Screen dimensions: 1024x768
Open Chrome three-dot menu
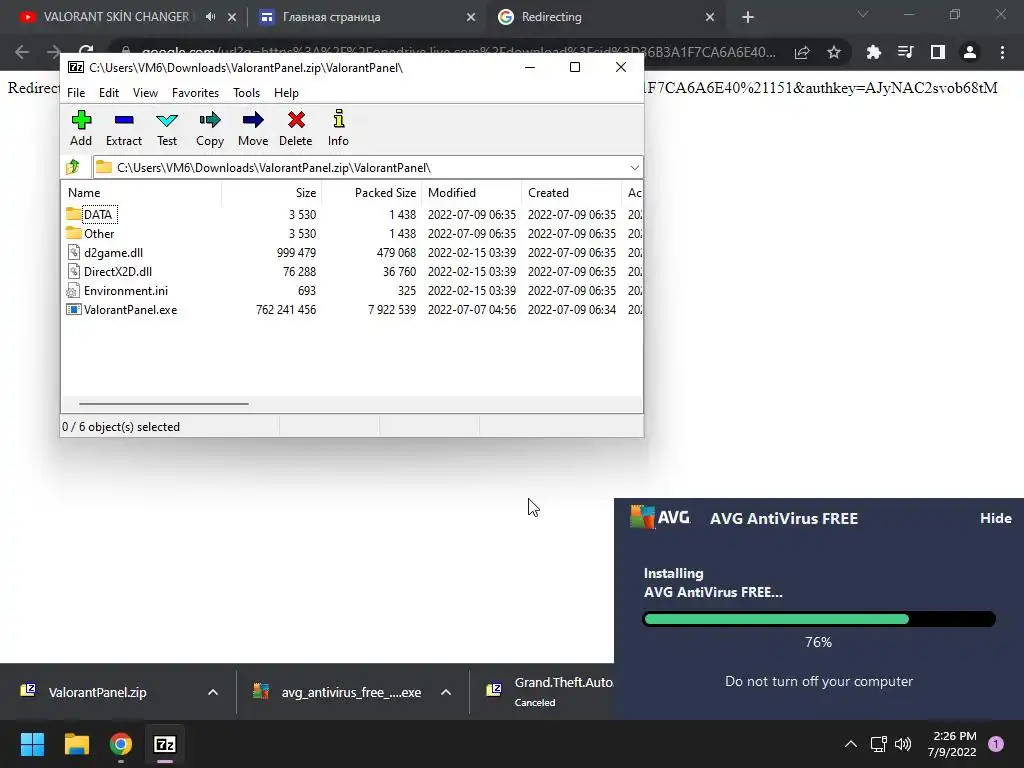point(1002,52)
